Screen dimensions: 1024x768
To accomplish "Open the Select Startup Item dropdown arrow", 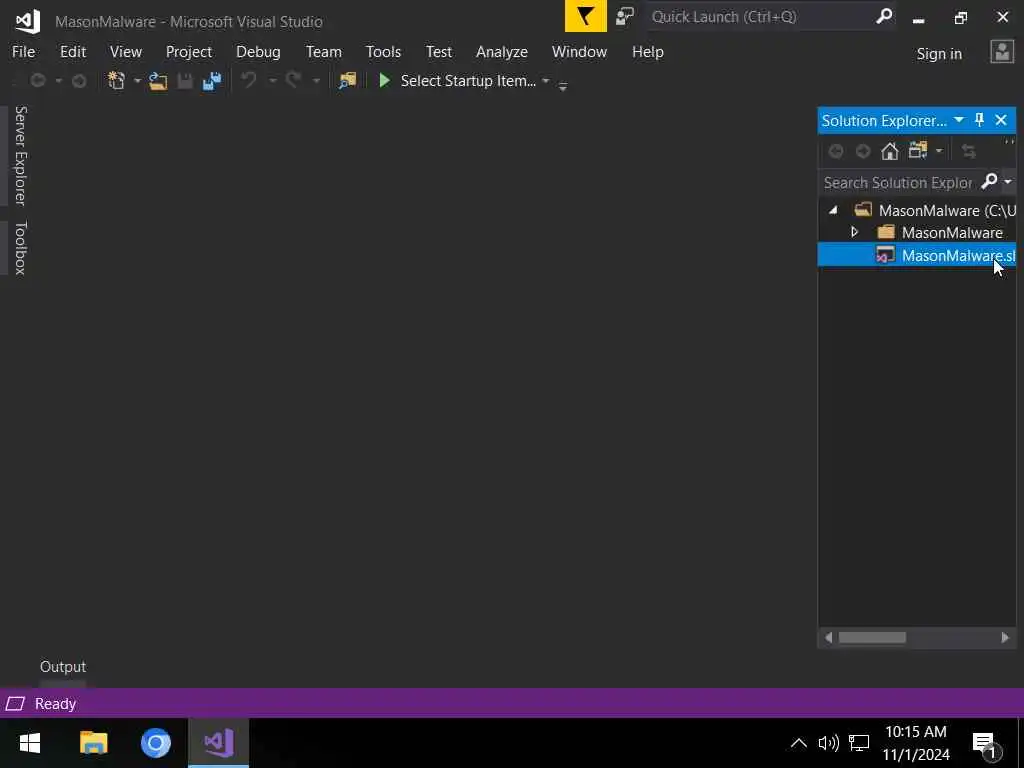I will click(545, 81).
